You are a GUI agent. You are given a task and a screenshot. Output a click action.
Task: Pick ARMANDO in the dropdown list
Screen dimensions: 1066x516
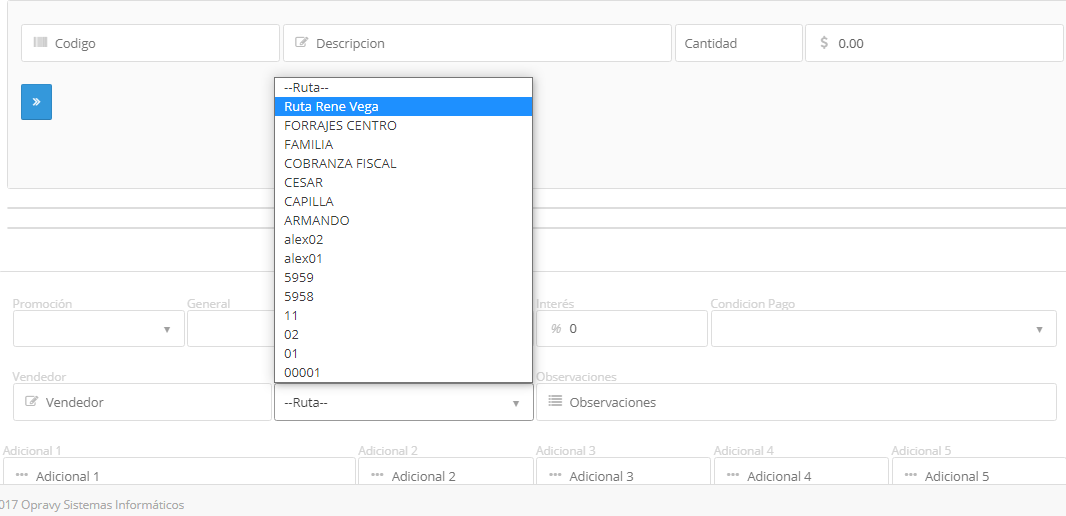point(403,221)
